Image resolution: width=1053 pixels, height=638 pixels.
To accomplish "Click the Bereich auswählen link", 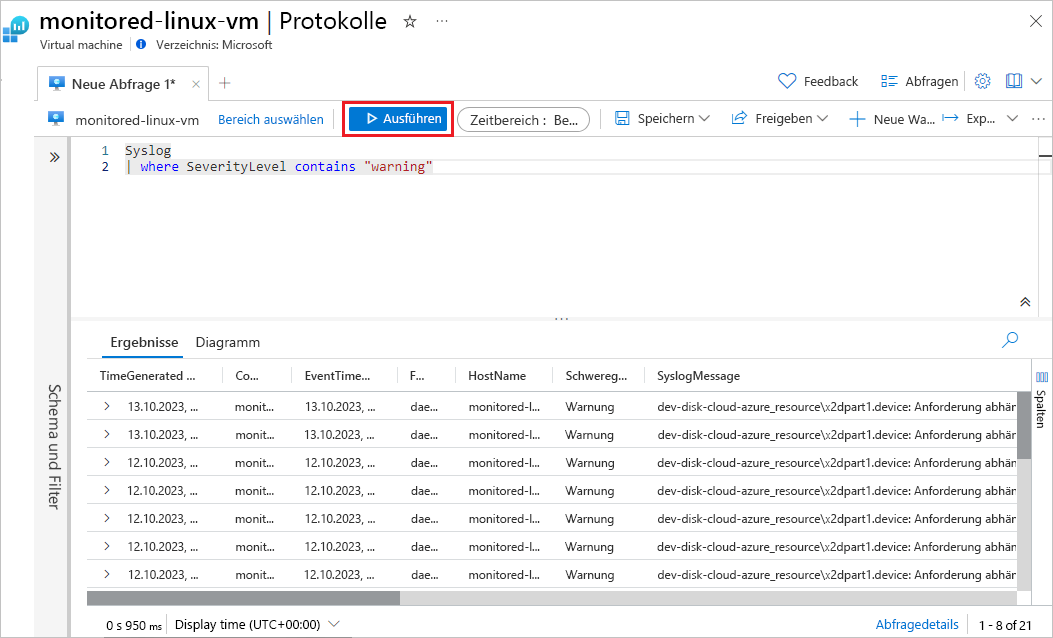I will 271,120.
